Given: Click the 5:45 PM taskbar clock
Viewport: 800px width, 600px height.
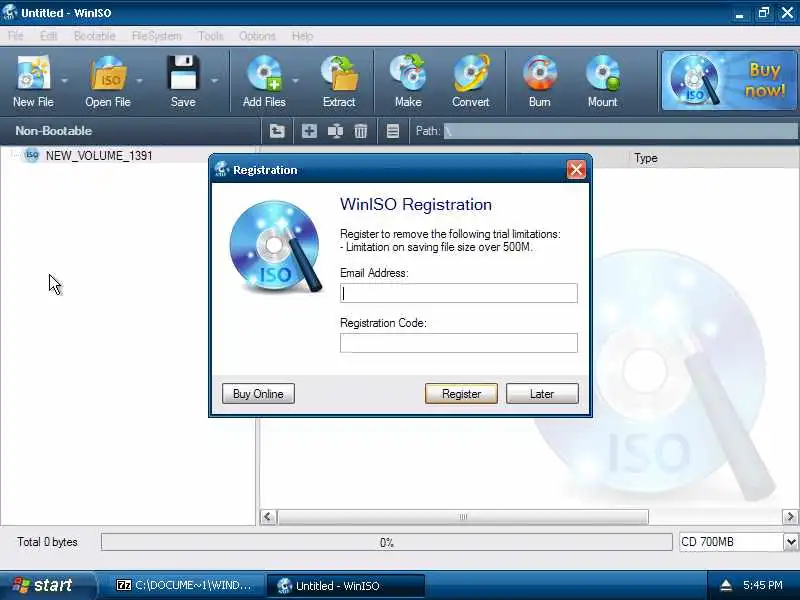Looking at the screenshot, I should click(x=763, y=585).
